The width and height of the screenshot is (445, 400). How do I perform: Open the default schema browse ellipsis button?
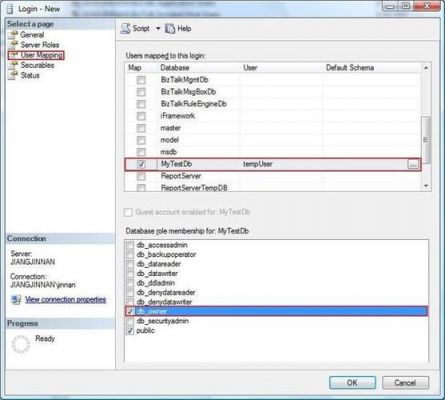413,164
